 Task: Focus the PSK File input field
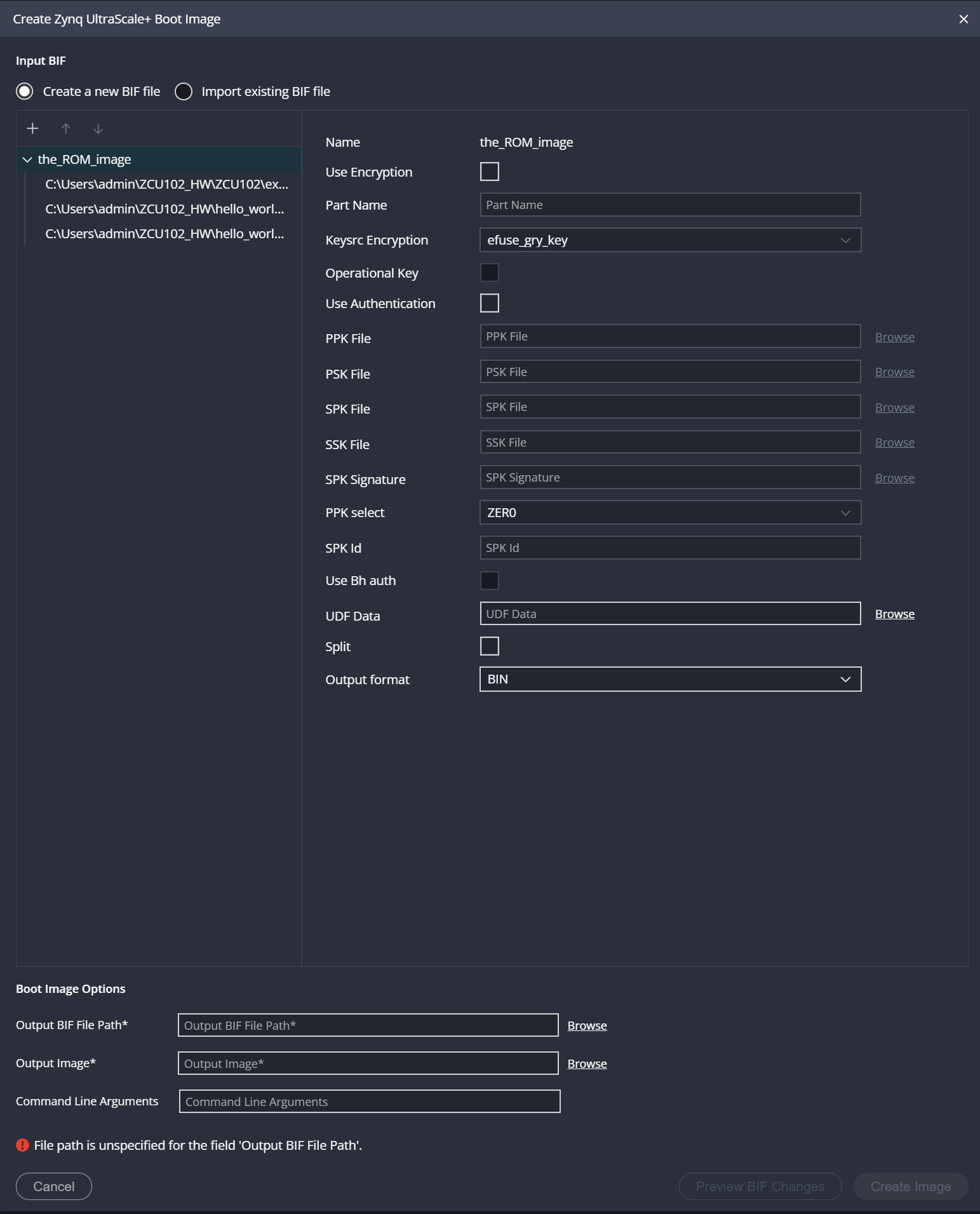point(670,372)
